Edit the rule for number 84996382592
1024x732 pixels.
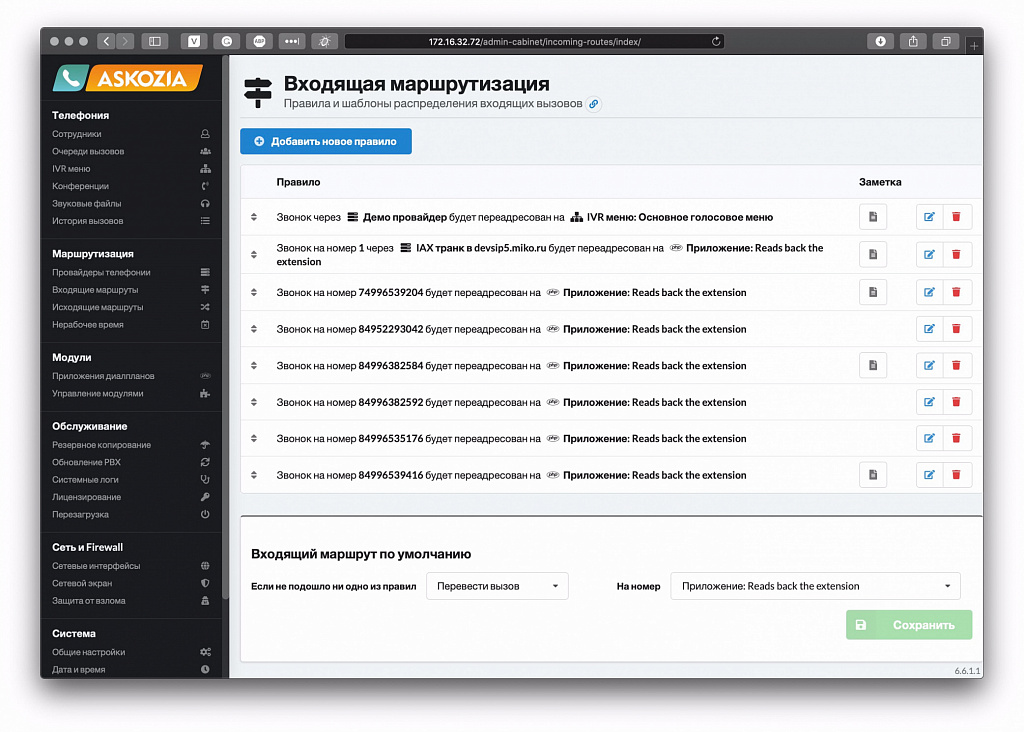(929, 402)
